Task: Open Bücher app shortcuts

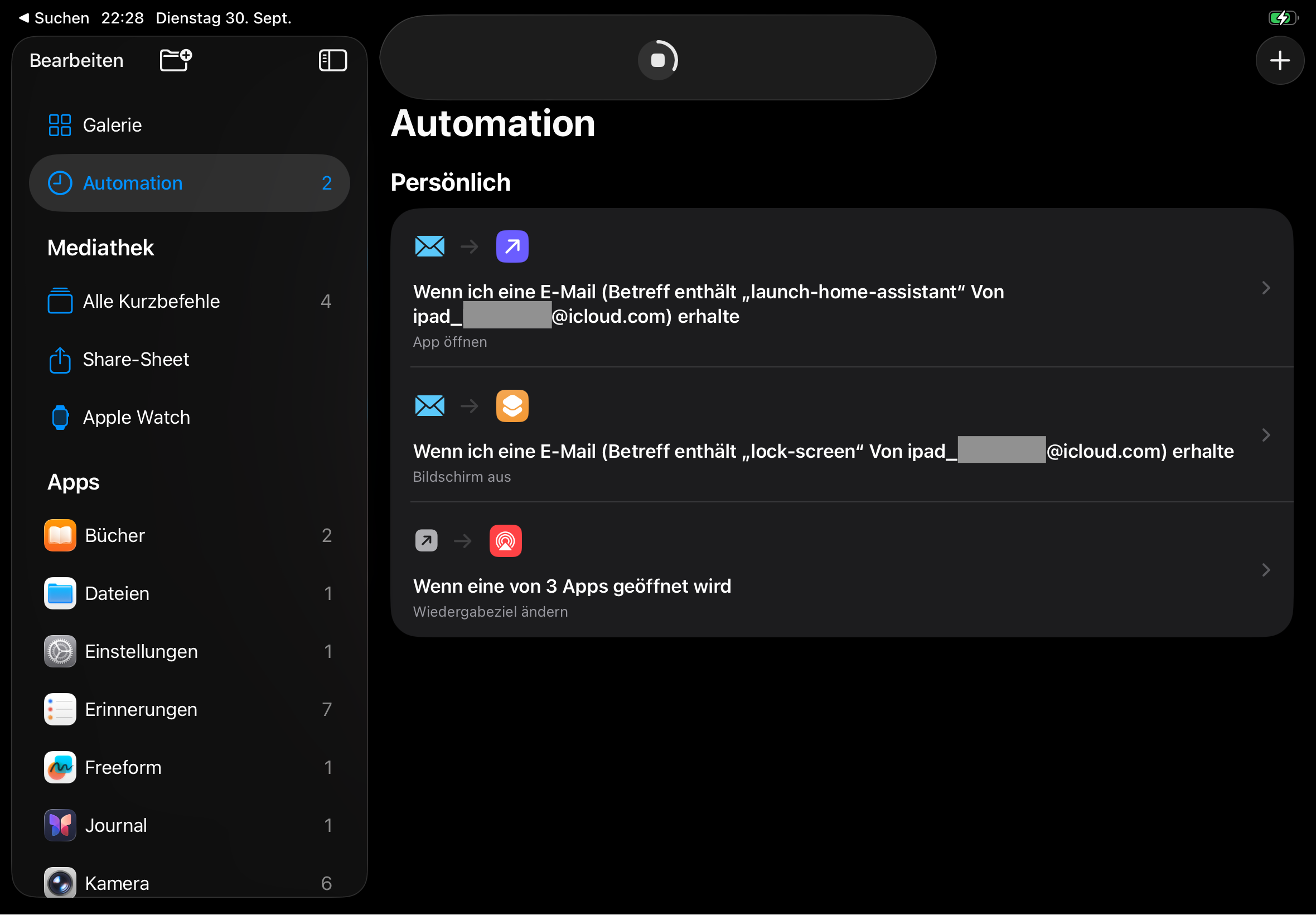Action: 115,535
